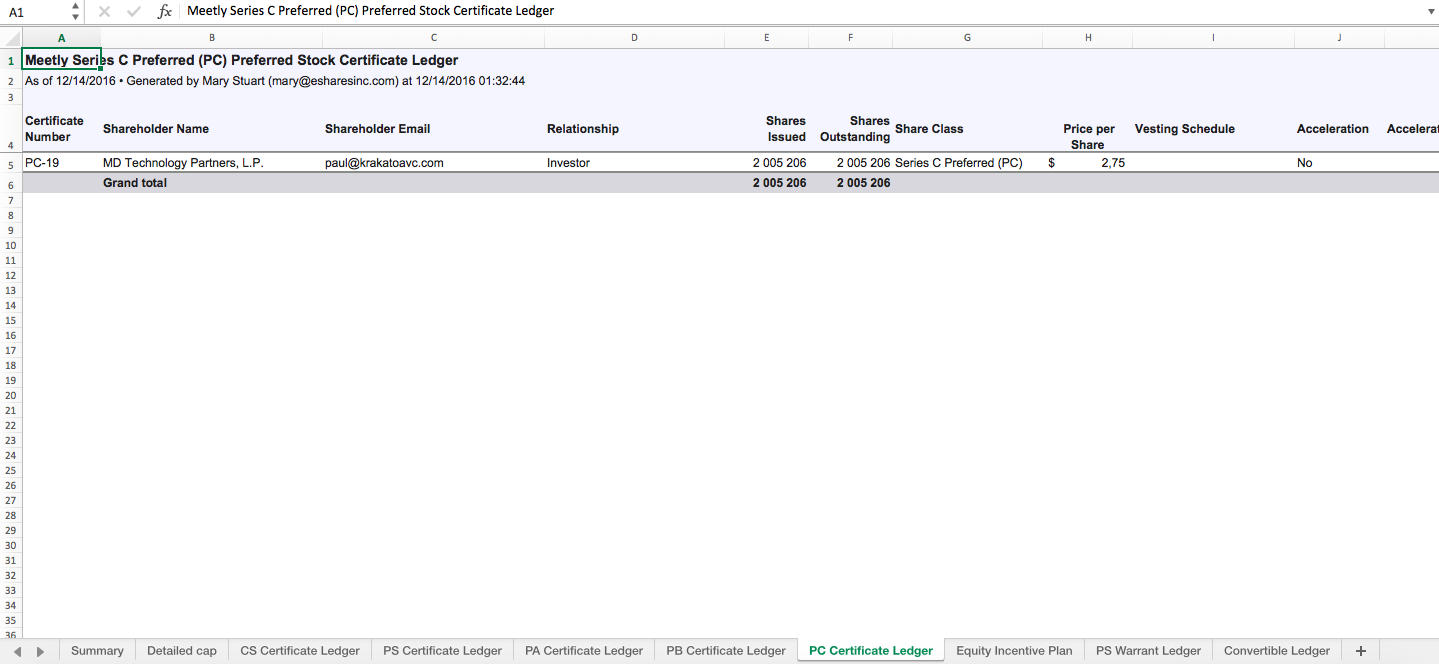Switch to the Detailed cap sheet tab
1439x664 pixels.
(x=182, y=651)
